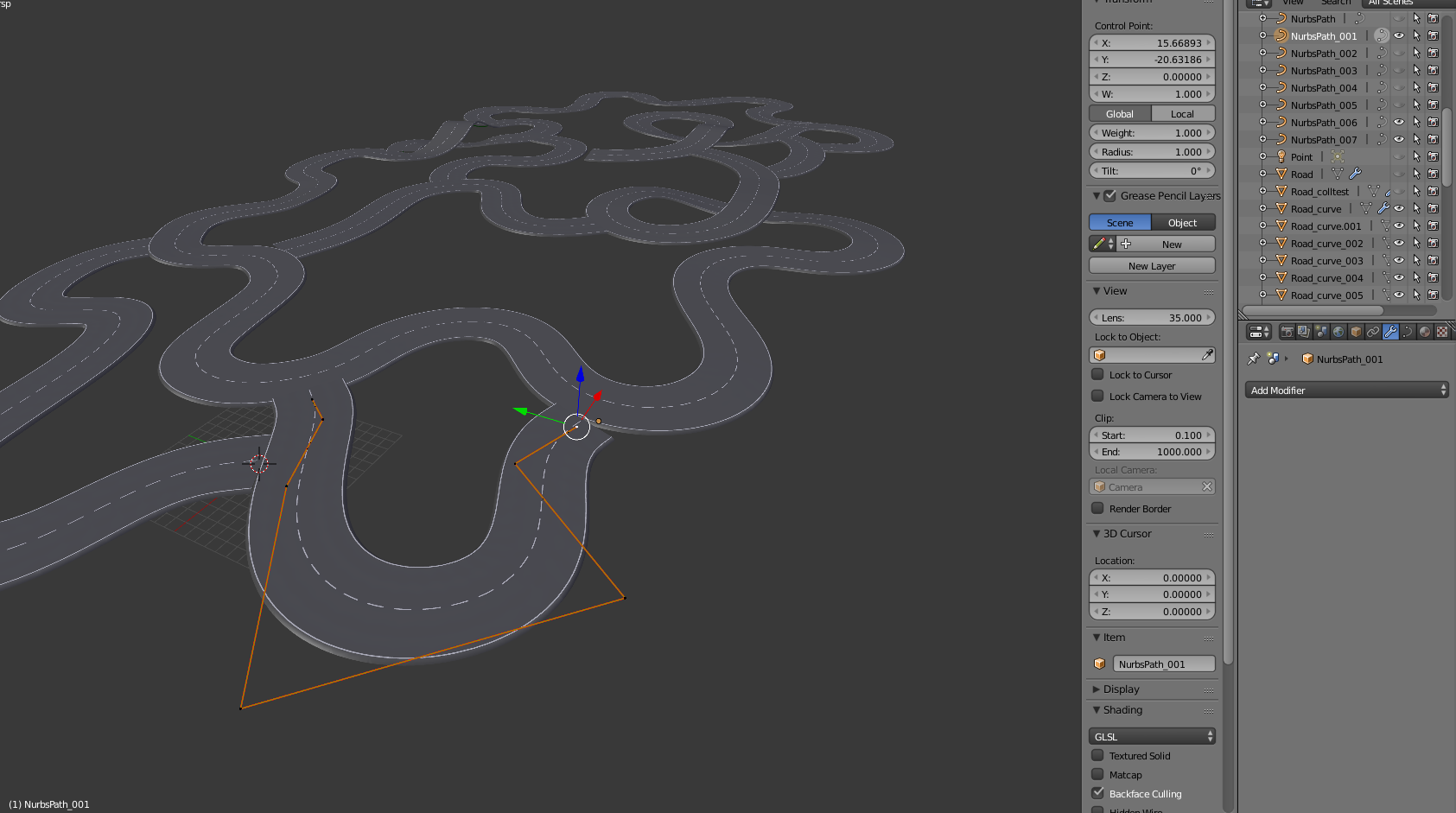Expand the NurbsPath_003 tree item
Image resolution: width=1456 pixels, height=813 pixels.
(1262, 70)
